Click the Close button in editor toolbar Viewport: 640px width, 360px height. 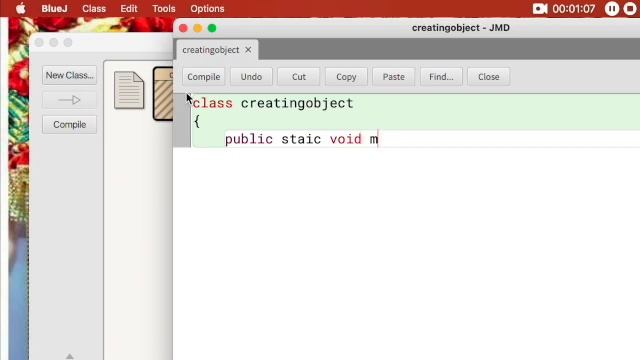coord(489,77)
